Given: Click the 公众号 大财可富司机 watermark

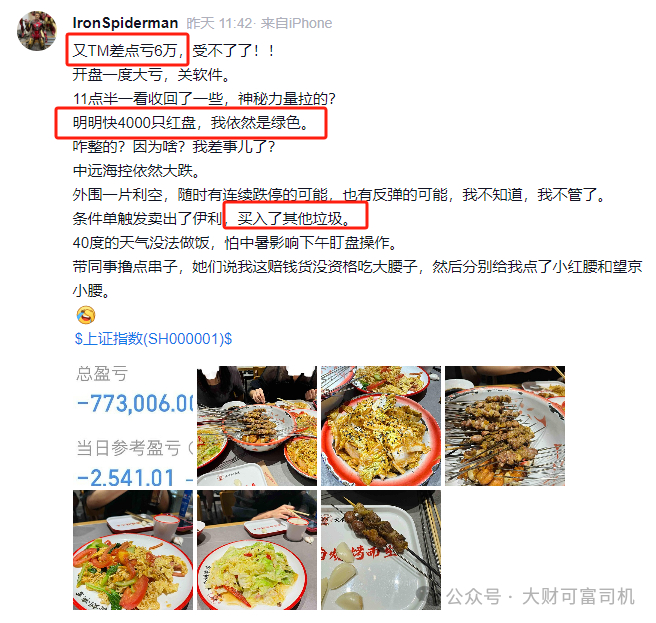Looking at the screenshot, I should pos(540,596).
